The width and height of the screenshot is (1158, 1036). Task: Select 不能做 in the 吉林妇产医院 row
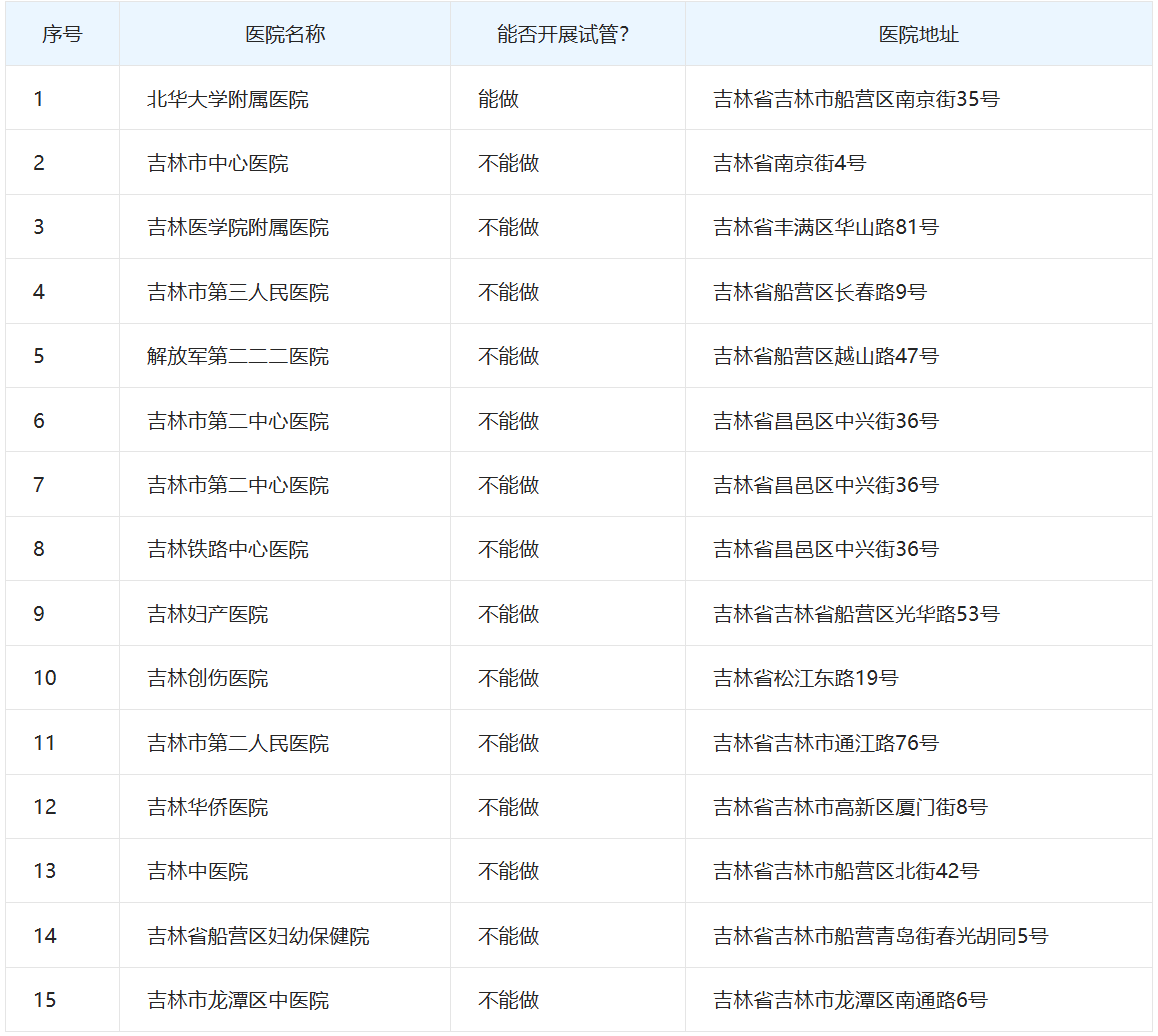click(509, 614)
